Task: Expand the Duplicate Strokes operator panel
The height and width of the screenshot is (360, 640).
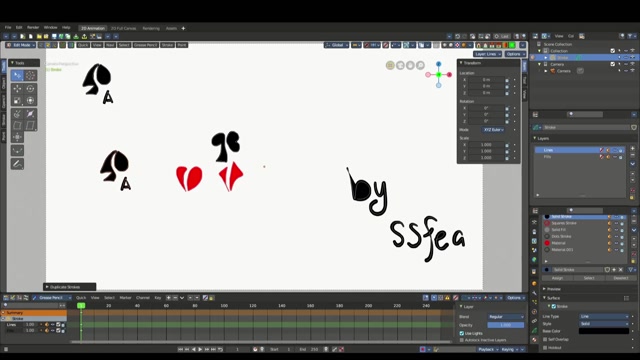Action: (x=70, y=287)
